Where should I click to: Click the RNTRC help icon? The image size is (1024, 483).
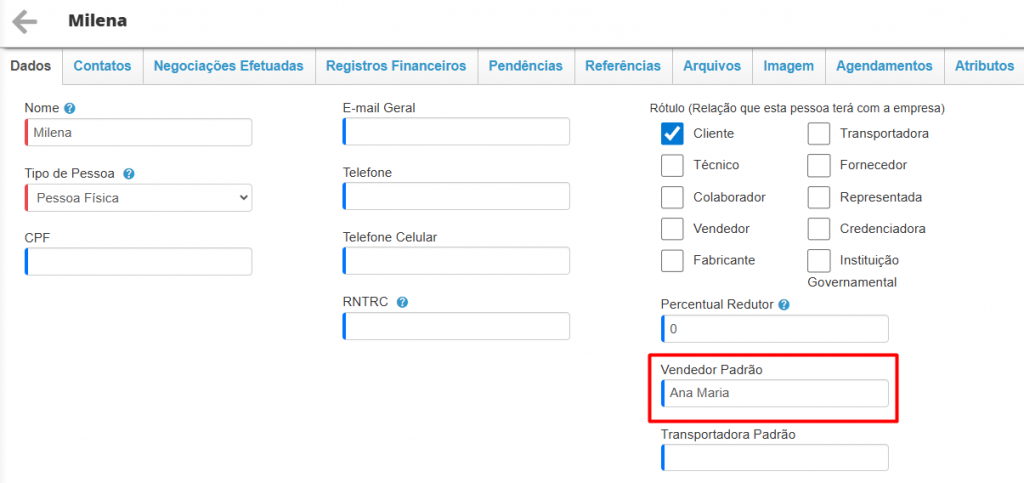pos(402,302)
